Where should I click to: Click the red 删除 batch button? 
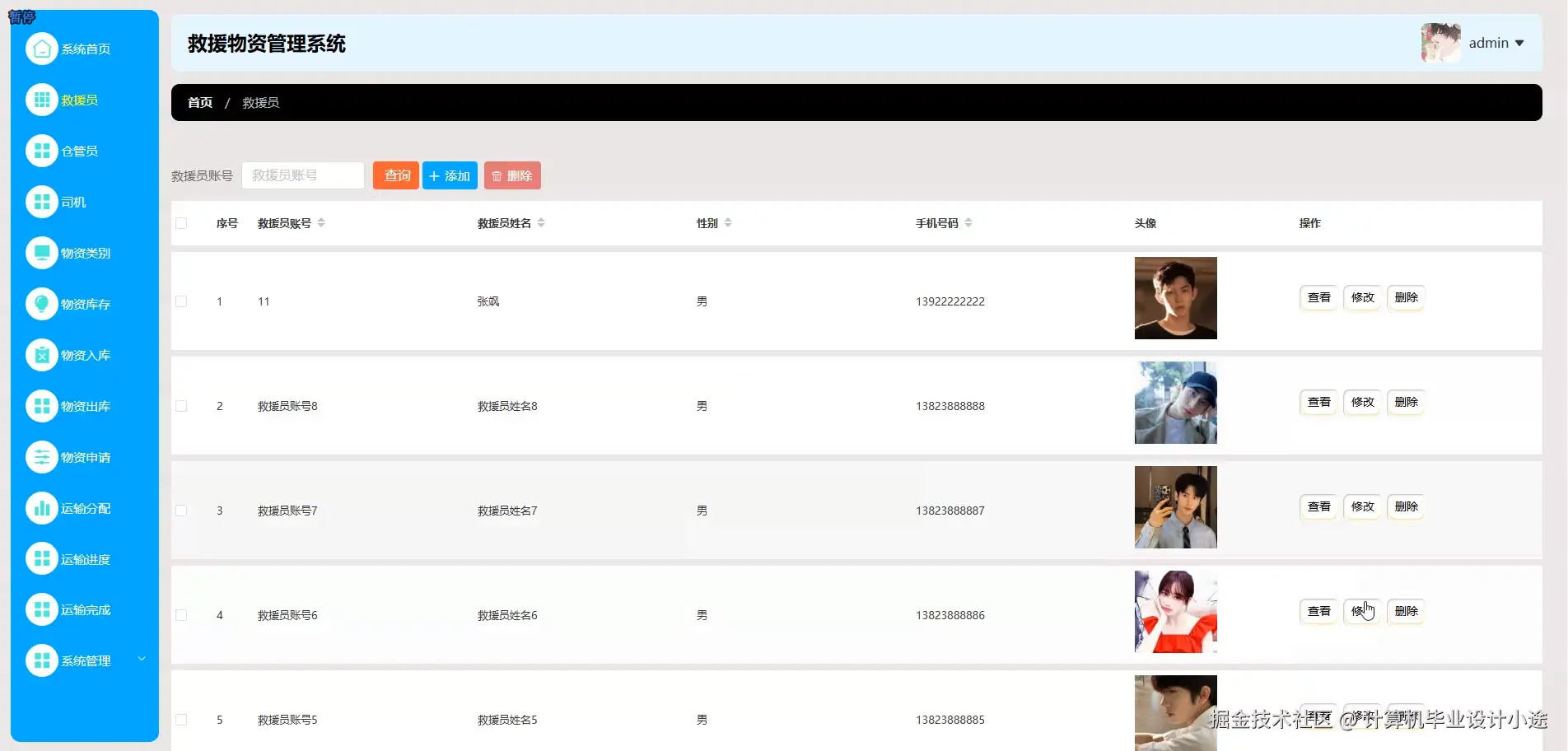coord(512,175)
